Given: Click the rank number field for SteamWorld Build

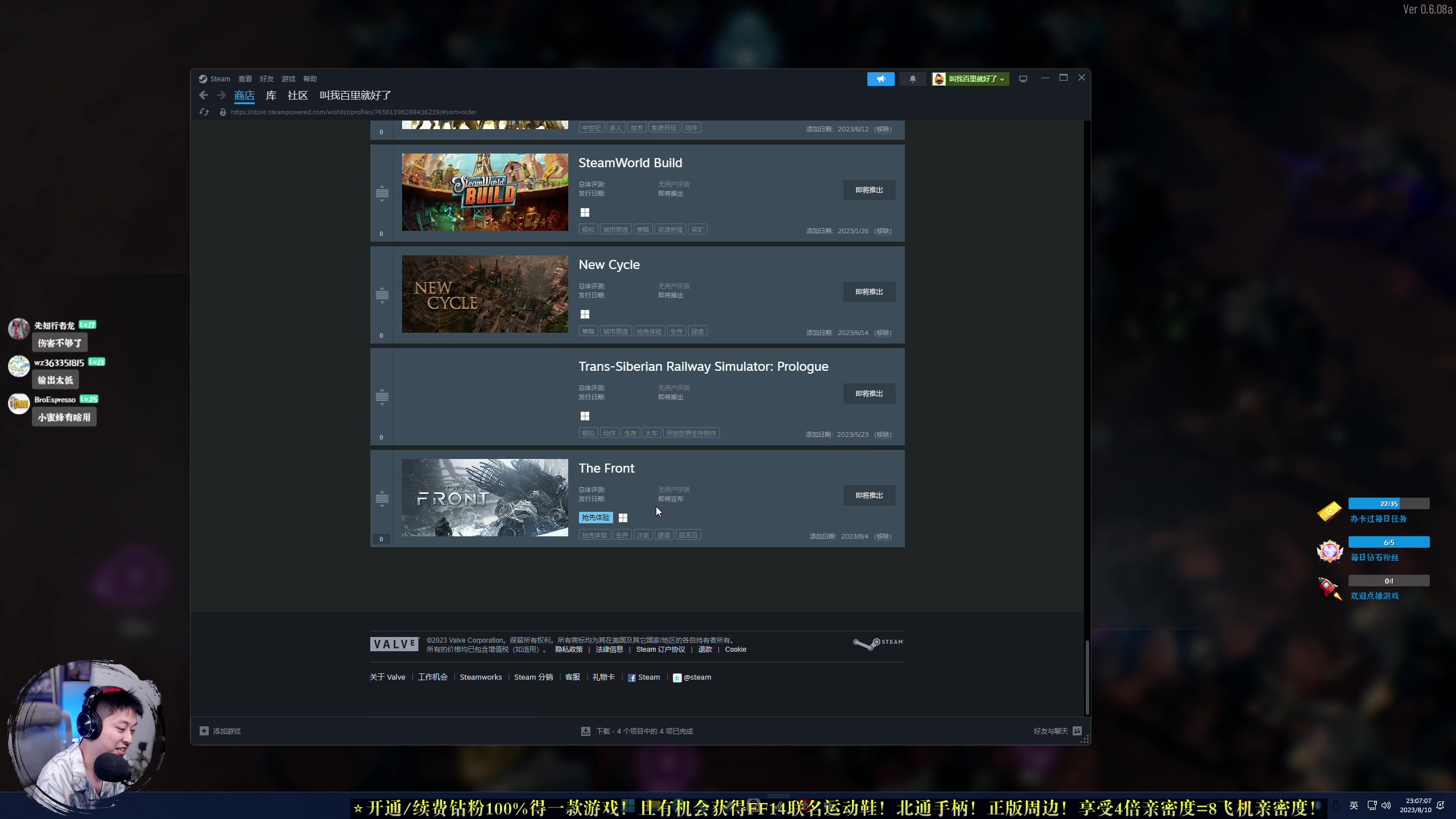Looking at the screenshot, I should click(381, 234).
